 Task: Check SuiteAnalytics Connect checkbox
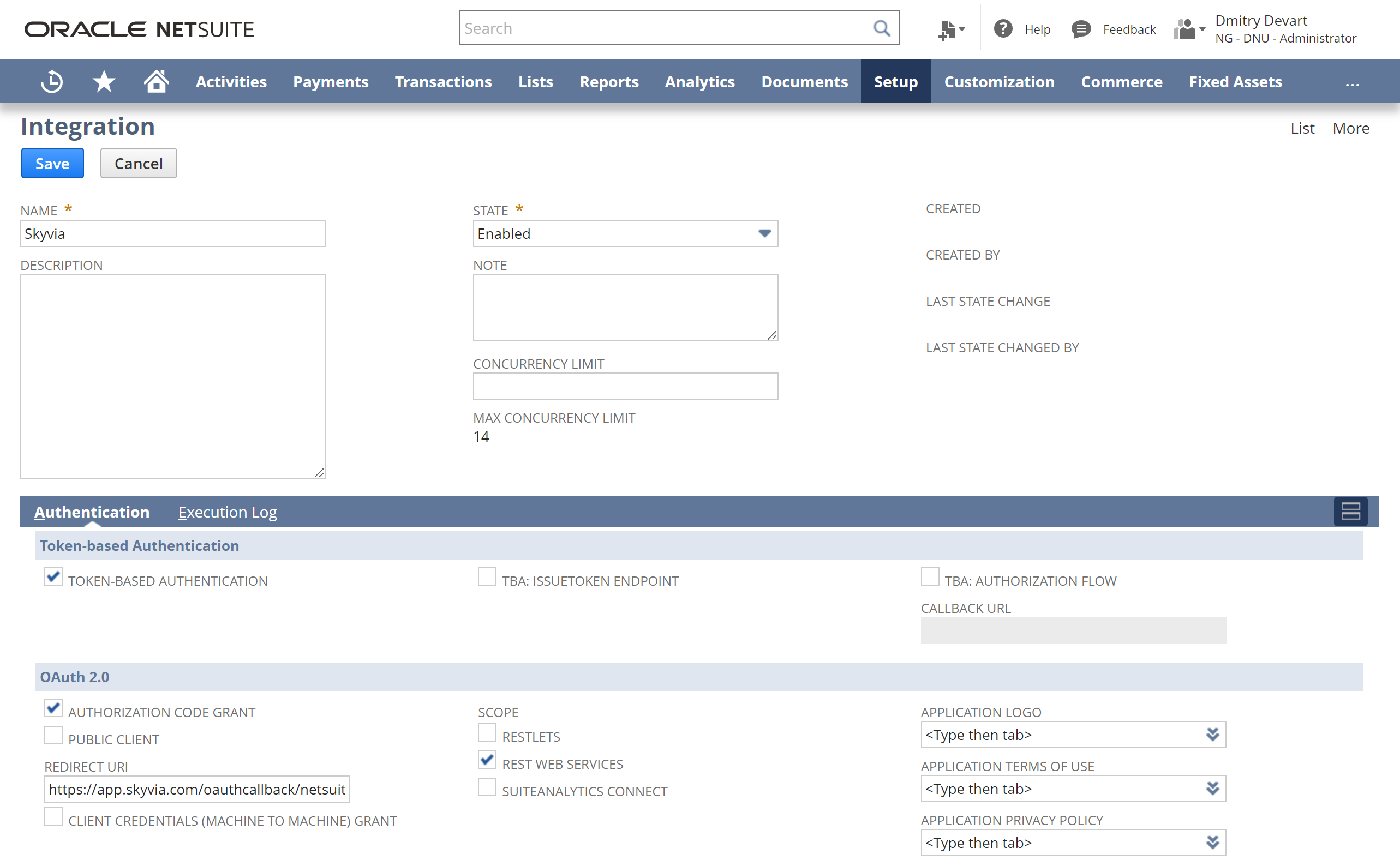click(487, 787)
